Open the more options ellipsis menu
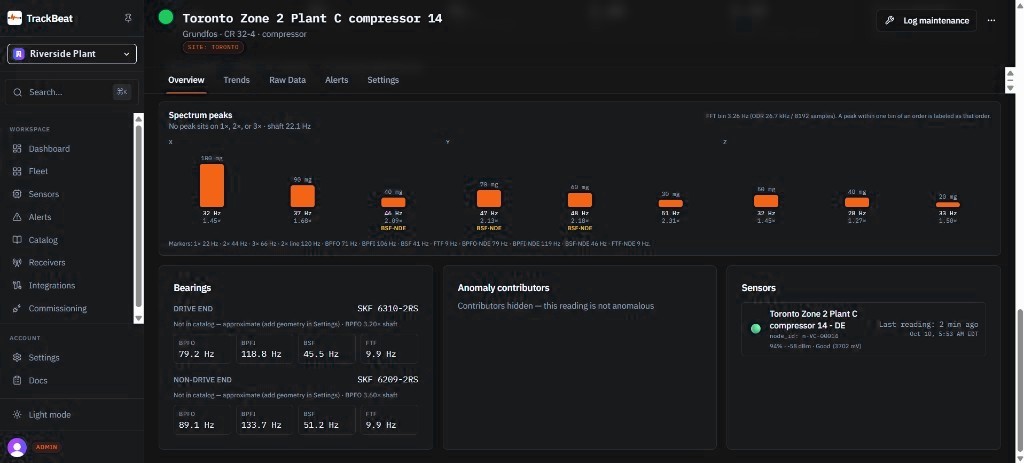This screenshot has height=463, width=1024. pos(991,20)
